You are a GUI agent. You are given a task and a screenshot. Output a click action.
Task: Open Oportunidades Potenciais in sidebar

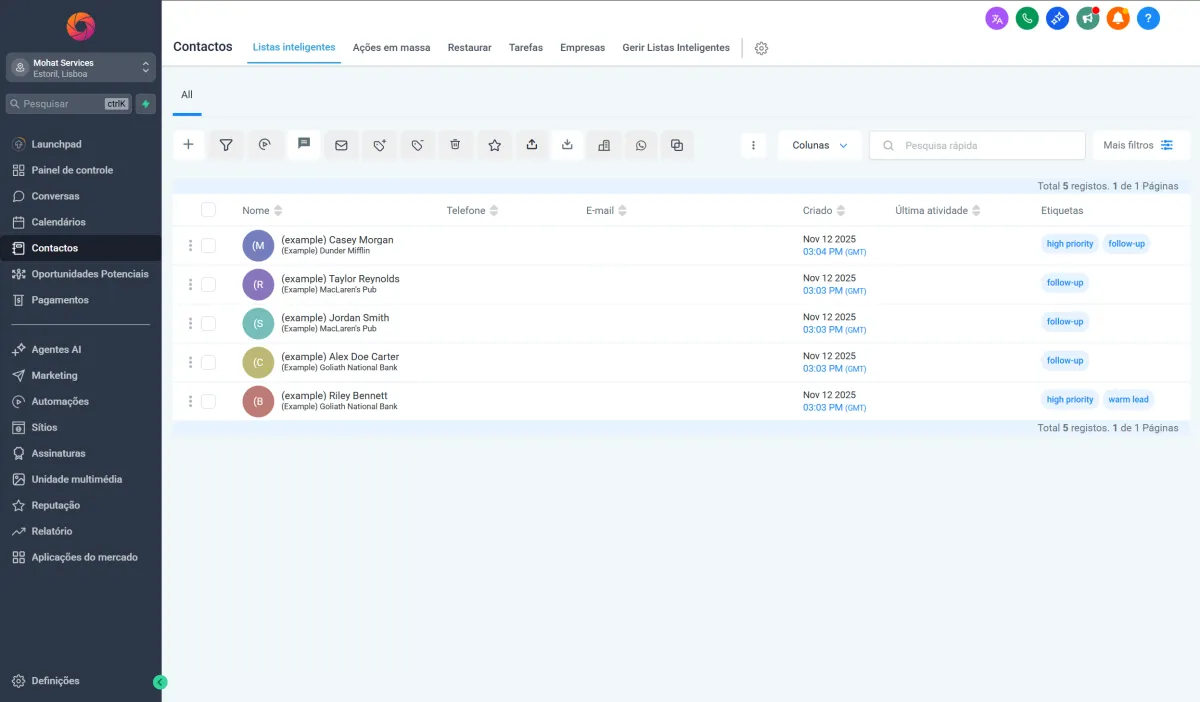(89, 274)
